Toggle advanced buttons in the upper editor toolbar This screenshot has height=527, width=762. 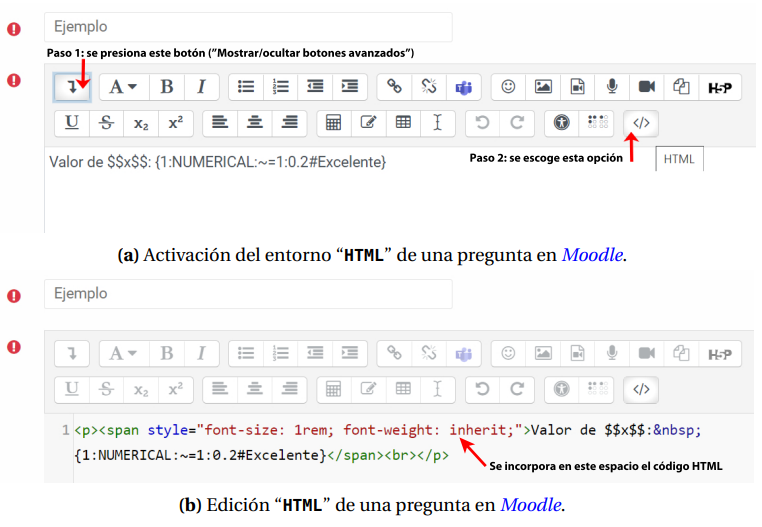pos(72,87)
